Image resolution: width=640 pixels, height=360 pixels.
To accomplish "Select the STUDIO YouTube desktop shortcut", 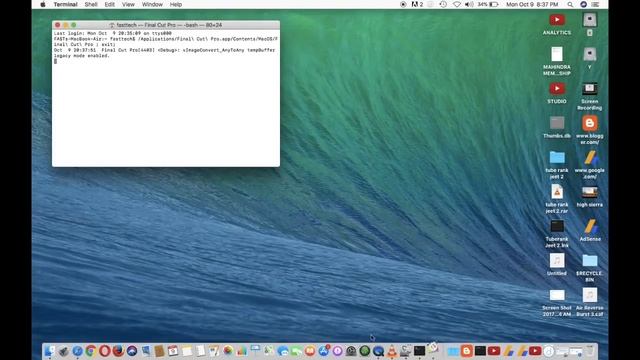I will (x=557, y=93).
